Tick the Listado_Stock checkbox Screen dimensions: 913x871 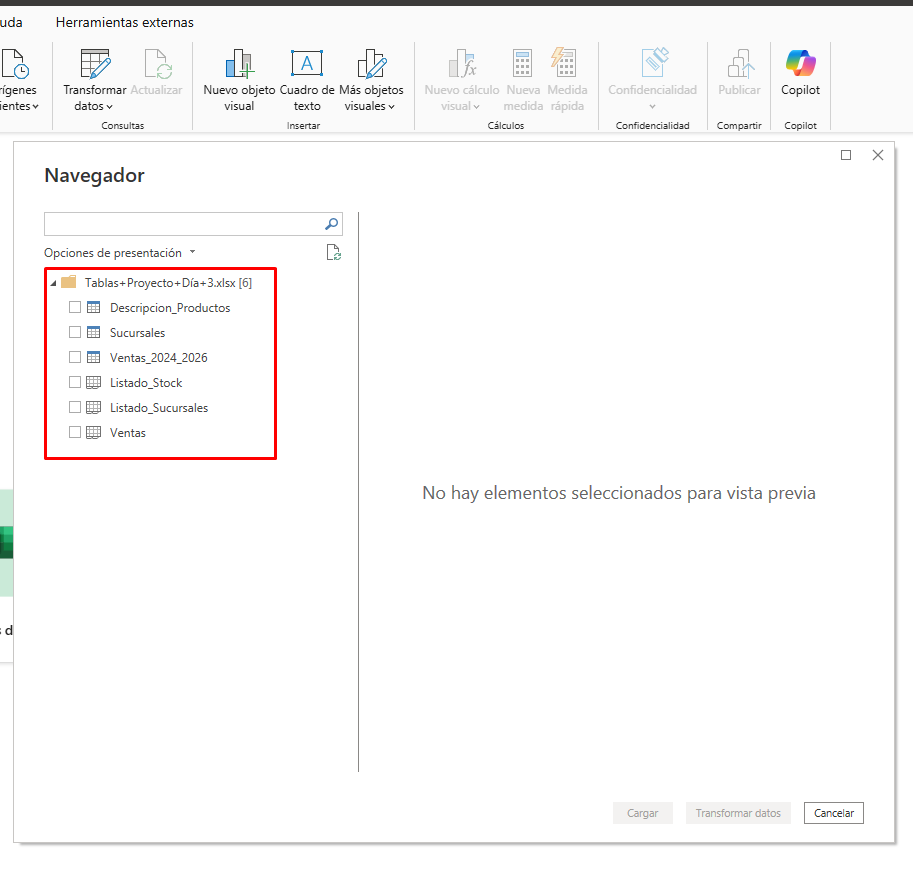[75, 383]
